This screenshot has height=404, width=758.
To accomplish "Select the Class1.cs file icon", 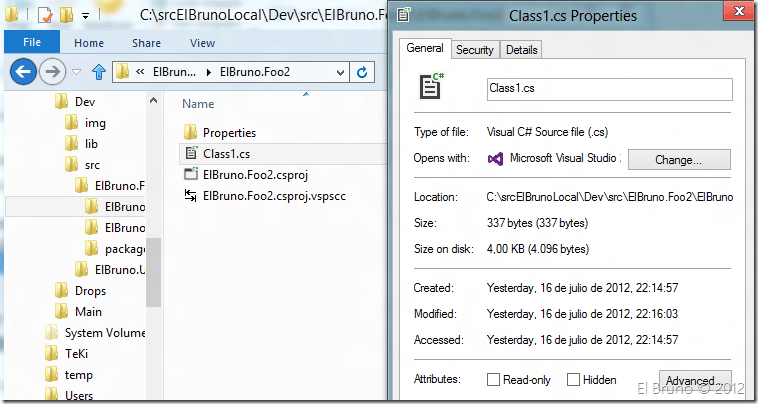I will tap(190, 153).
